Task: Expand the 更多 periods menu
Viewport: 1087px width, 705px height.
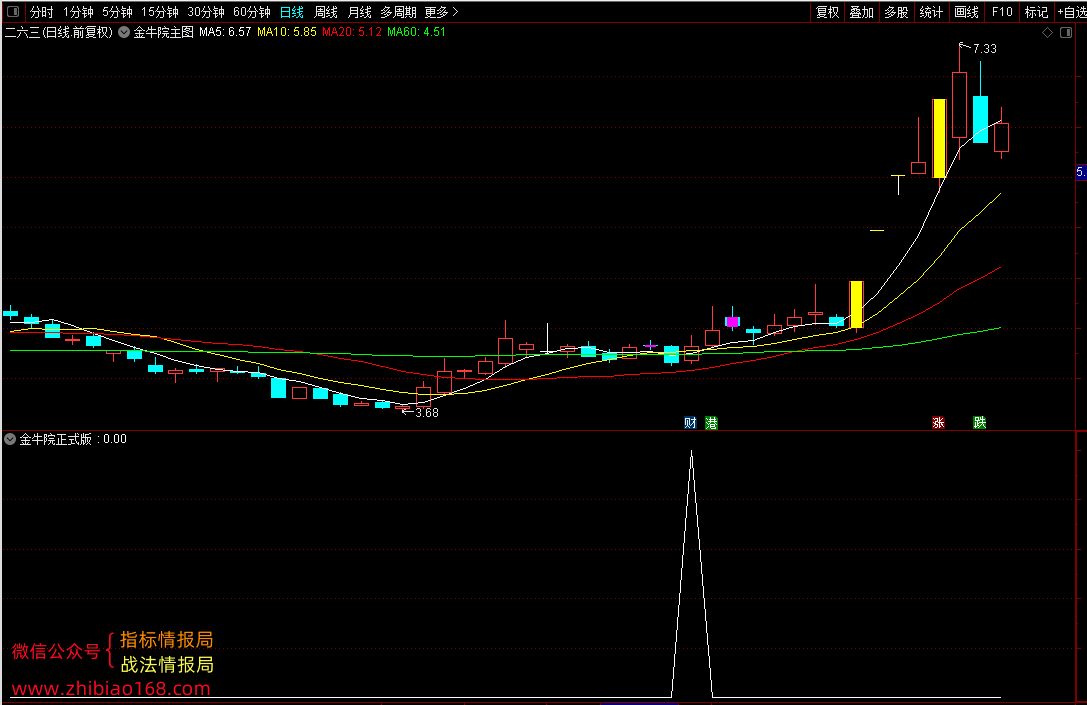Action: [x=441, y=12]
